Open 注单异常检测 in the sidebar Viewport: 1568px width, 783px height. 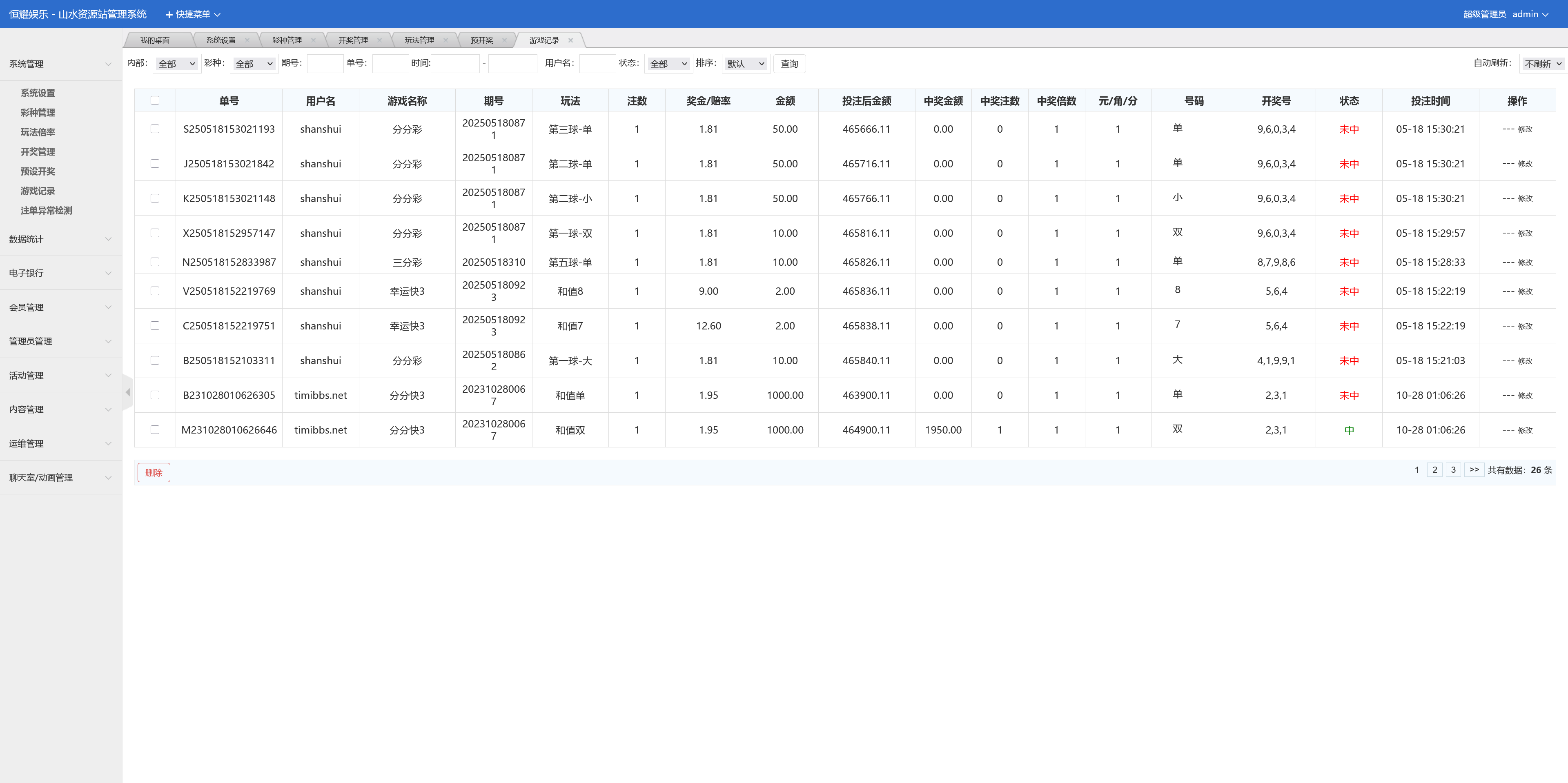[46, 211]
